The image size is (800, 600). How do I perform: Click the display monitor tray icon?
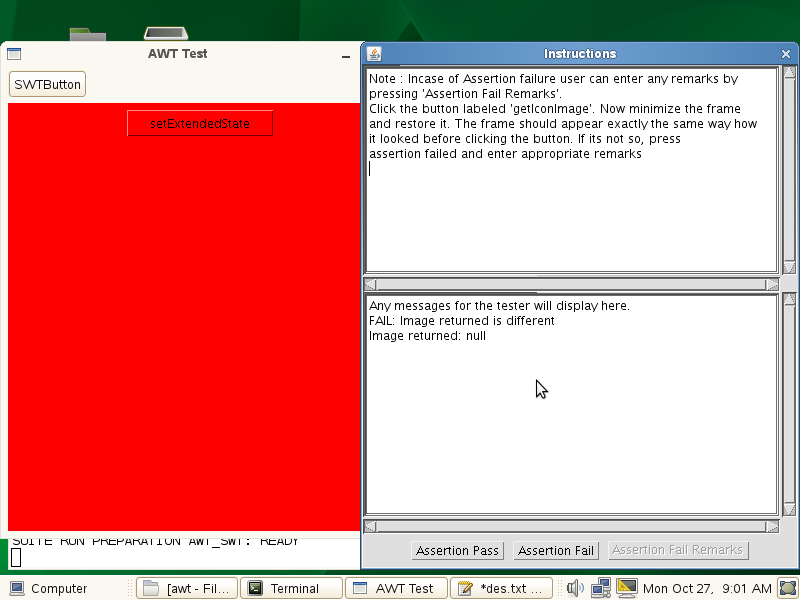627,588
